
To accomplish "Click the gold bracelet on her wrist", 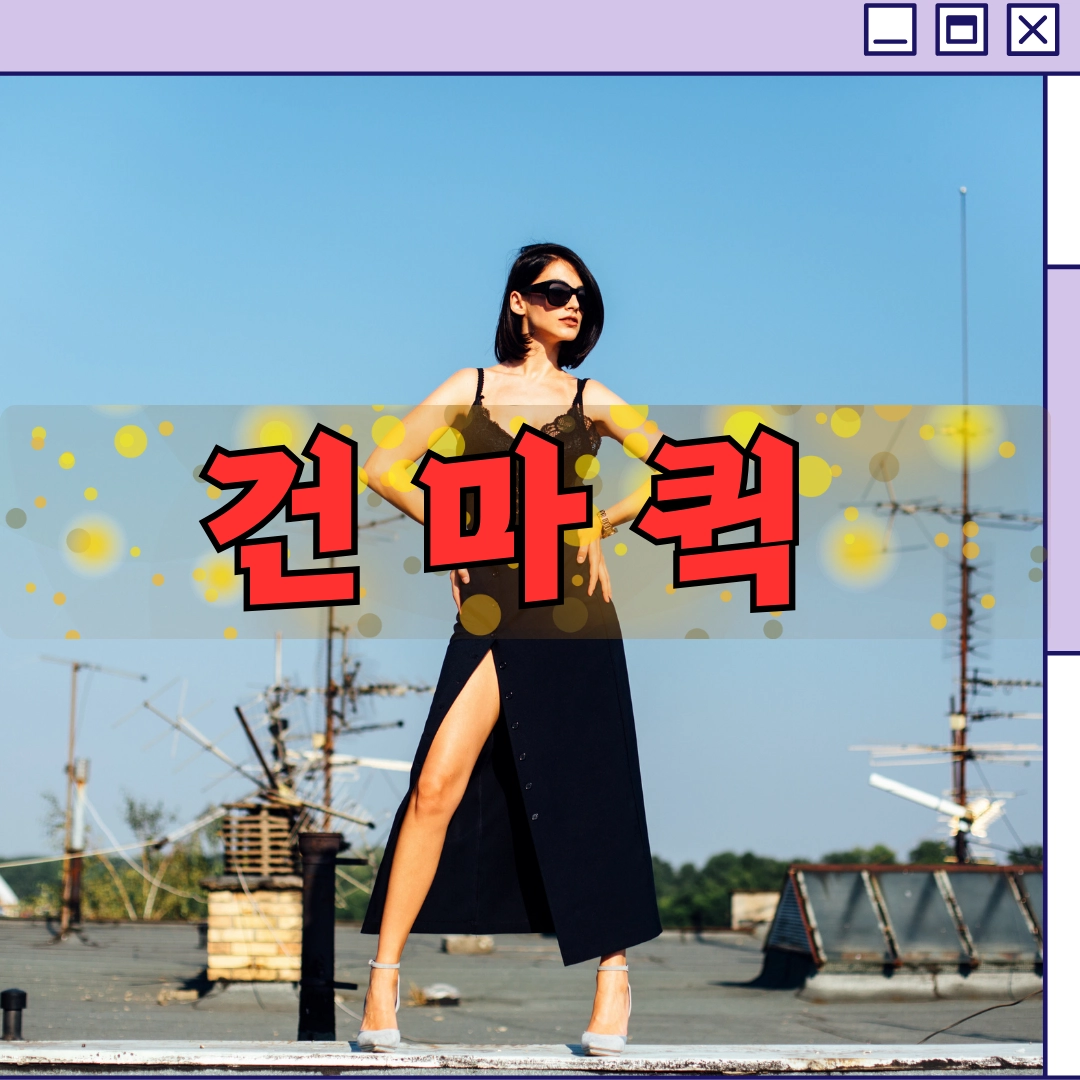I will pyautogui.click(x=606, y=523).
